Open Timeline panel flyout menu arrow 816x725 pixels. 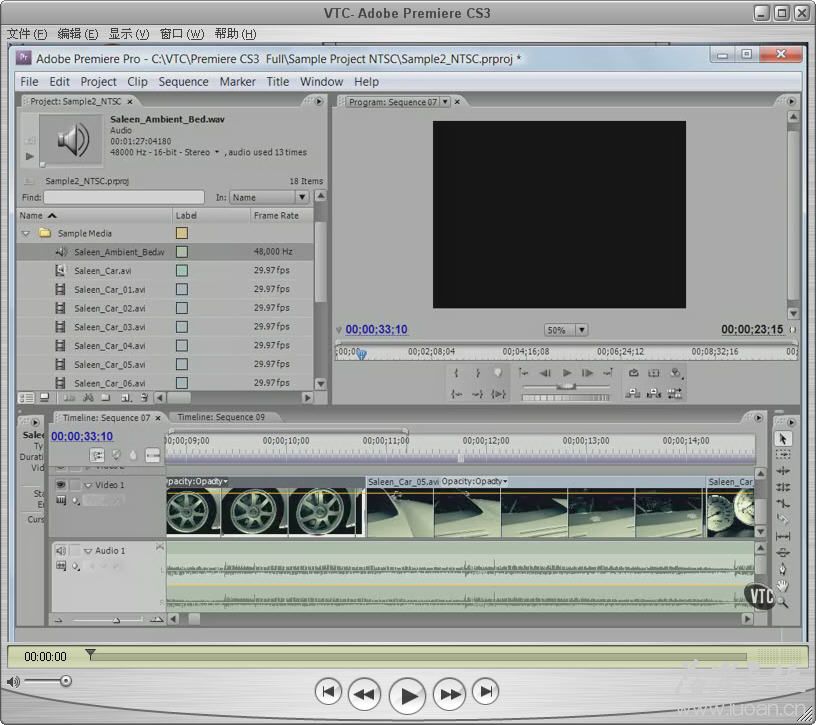[758, 418]
